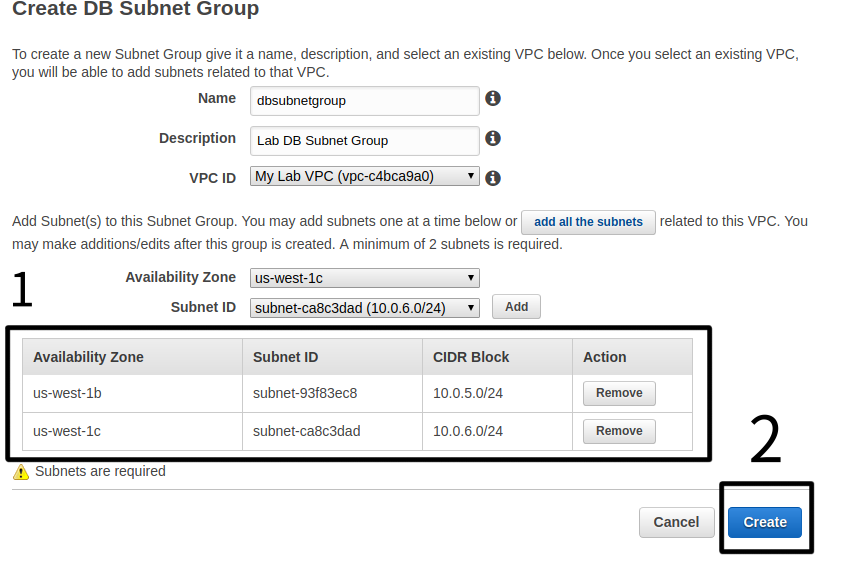Remove the us-west-1b subnet row

[x=619, y=393]
